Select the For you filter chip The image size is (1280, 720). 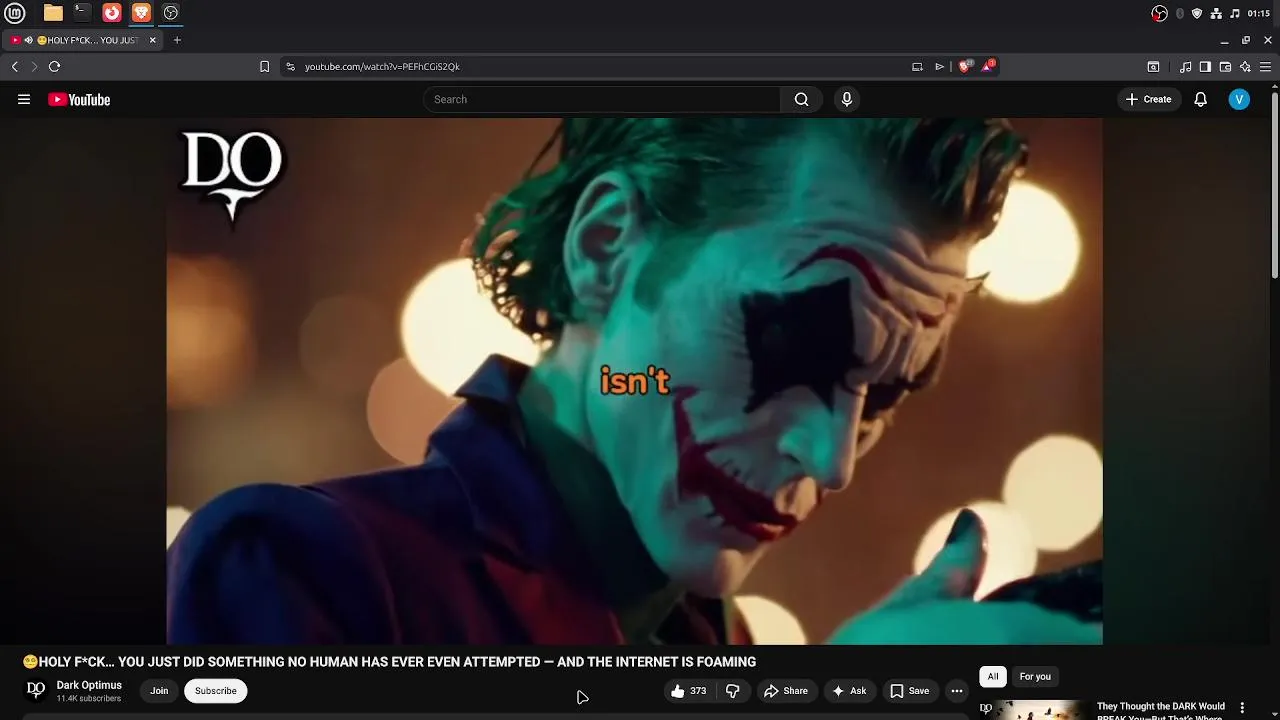[x=1035, y=677]
